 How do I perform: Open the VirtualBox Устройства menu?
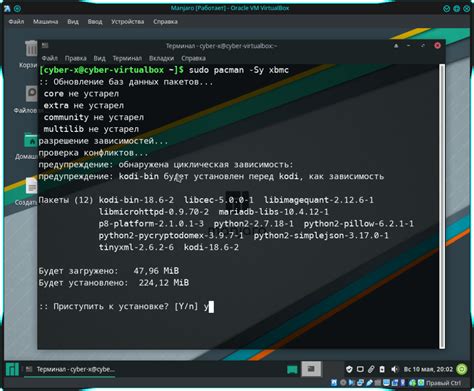127,22
